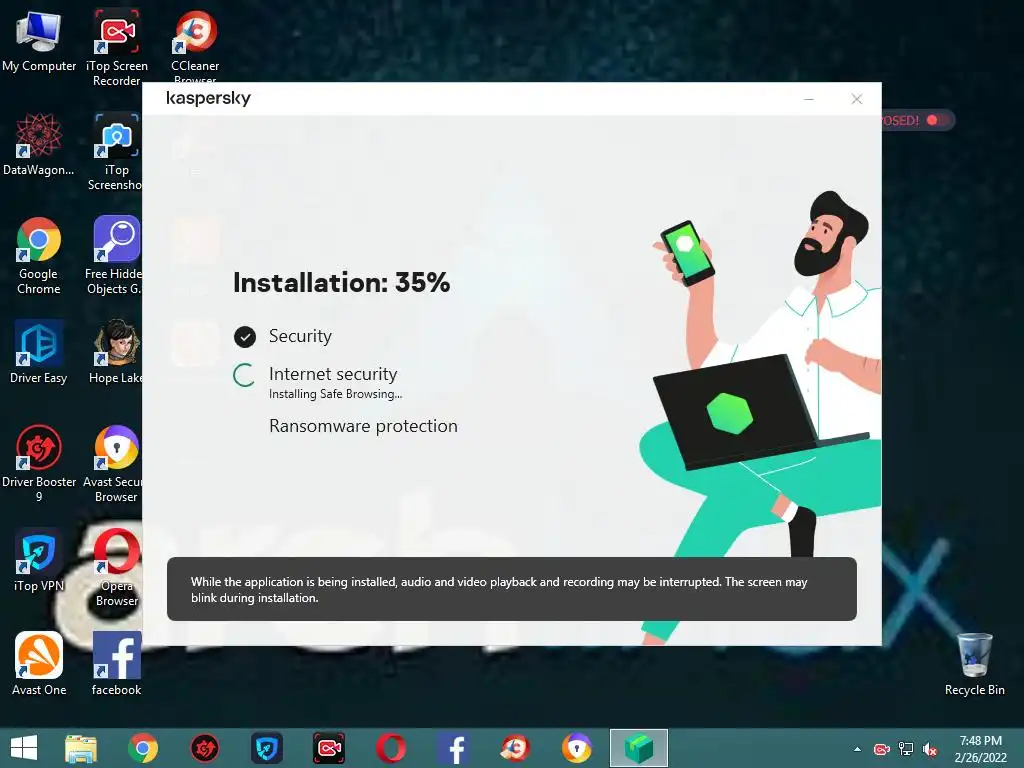1024x768 pixels.
Task: Open the clock showing 7:48 PM
Action: (980, 749)
